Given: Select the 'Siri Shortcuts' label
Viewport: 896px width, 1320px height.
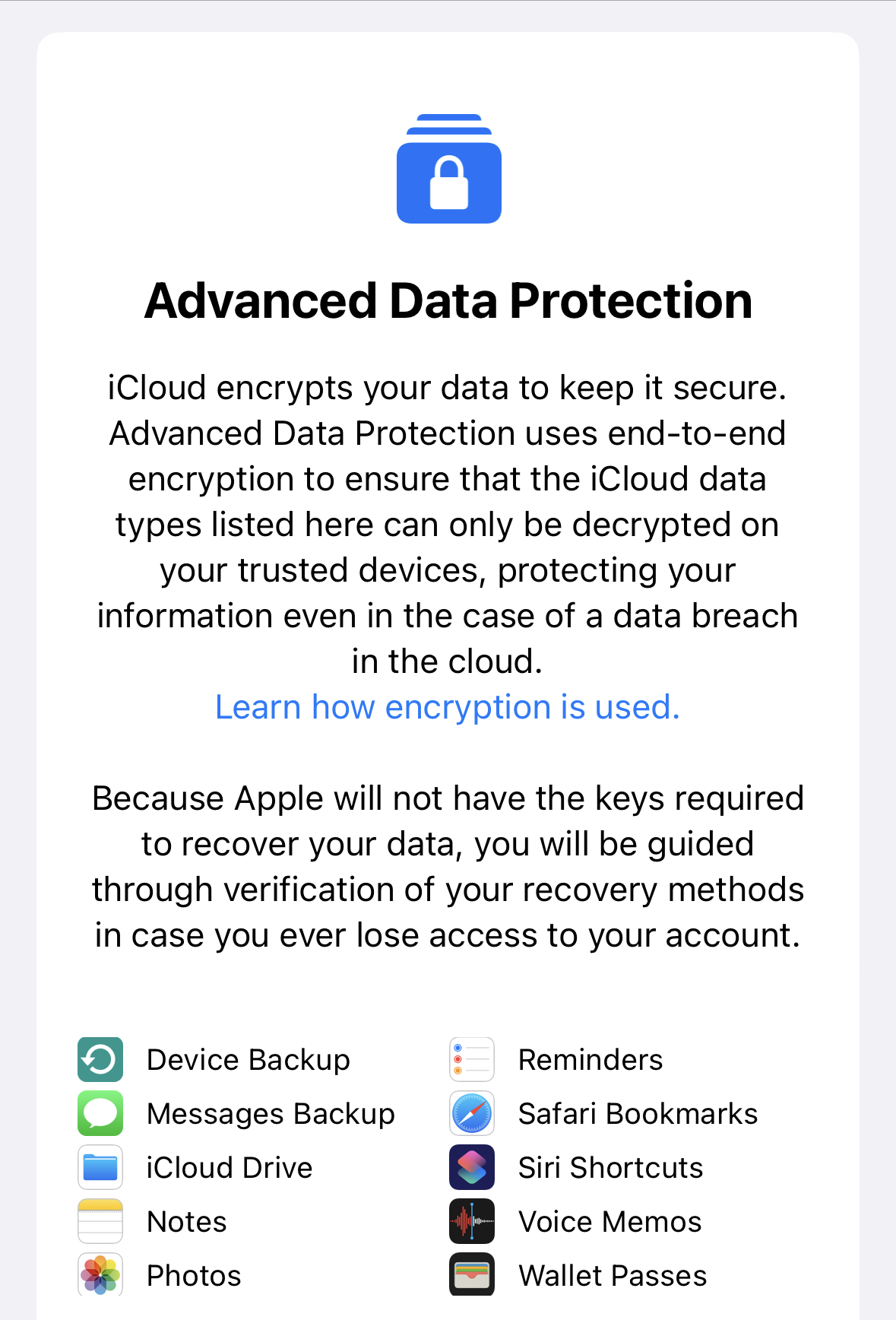Looking at the screenshot, I should click(611, 1168).
